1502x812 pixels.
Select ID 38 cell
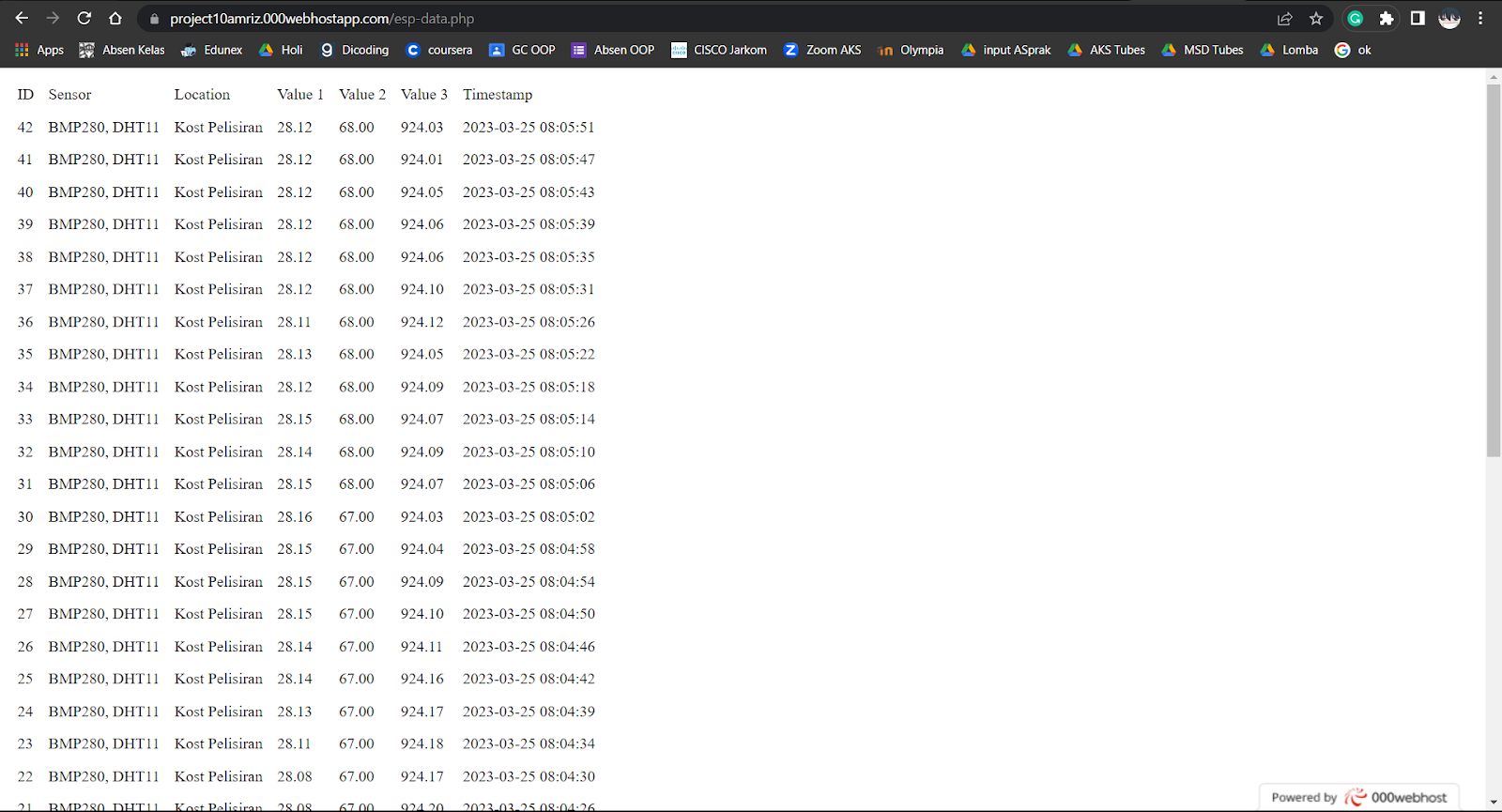(x=25, y=257)
